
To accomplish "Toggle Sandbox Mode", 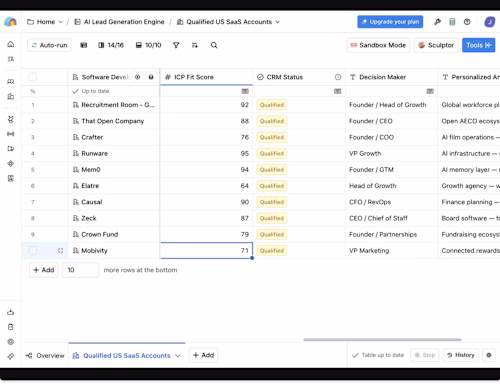I will pyautogui.click(x=378, y=45).
